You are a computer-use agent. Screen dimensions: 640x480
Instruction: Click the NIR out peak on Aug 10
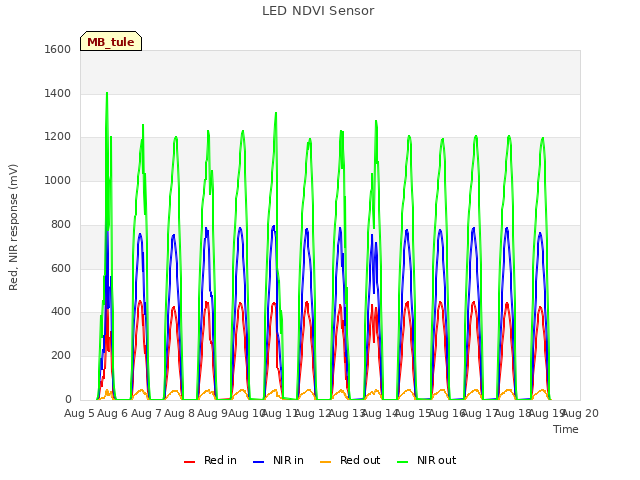point(276,113)
